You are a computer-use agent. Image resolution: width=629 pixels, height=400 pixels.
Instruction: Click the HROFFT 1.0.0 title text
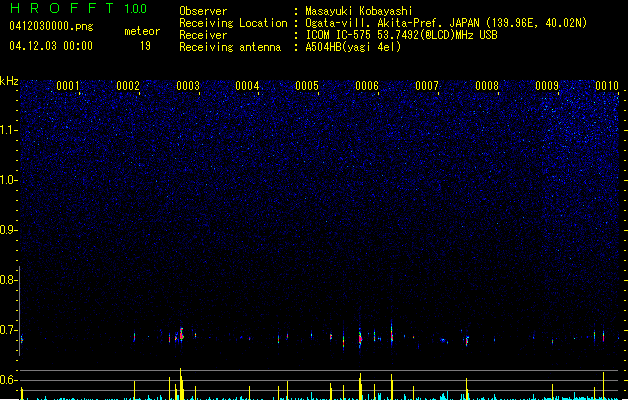point(79,8)
